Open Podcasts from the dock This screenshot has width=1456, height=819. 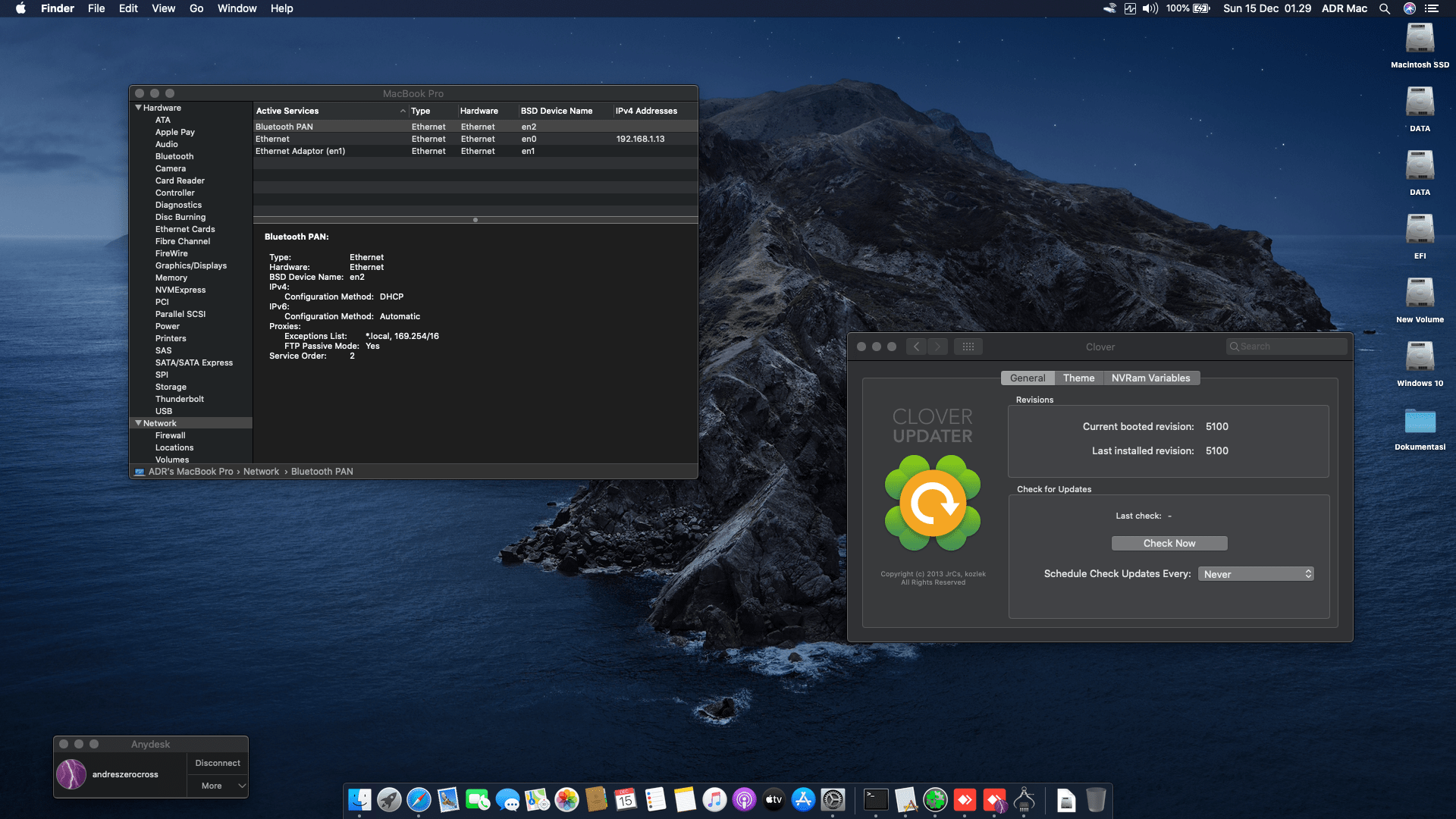click(744, 799)
